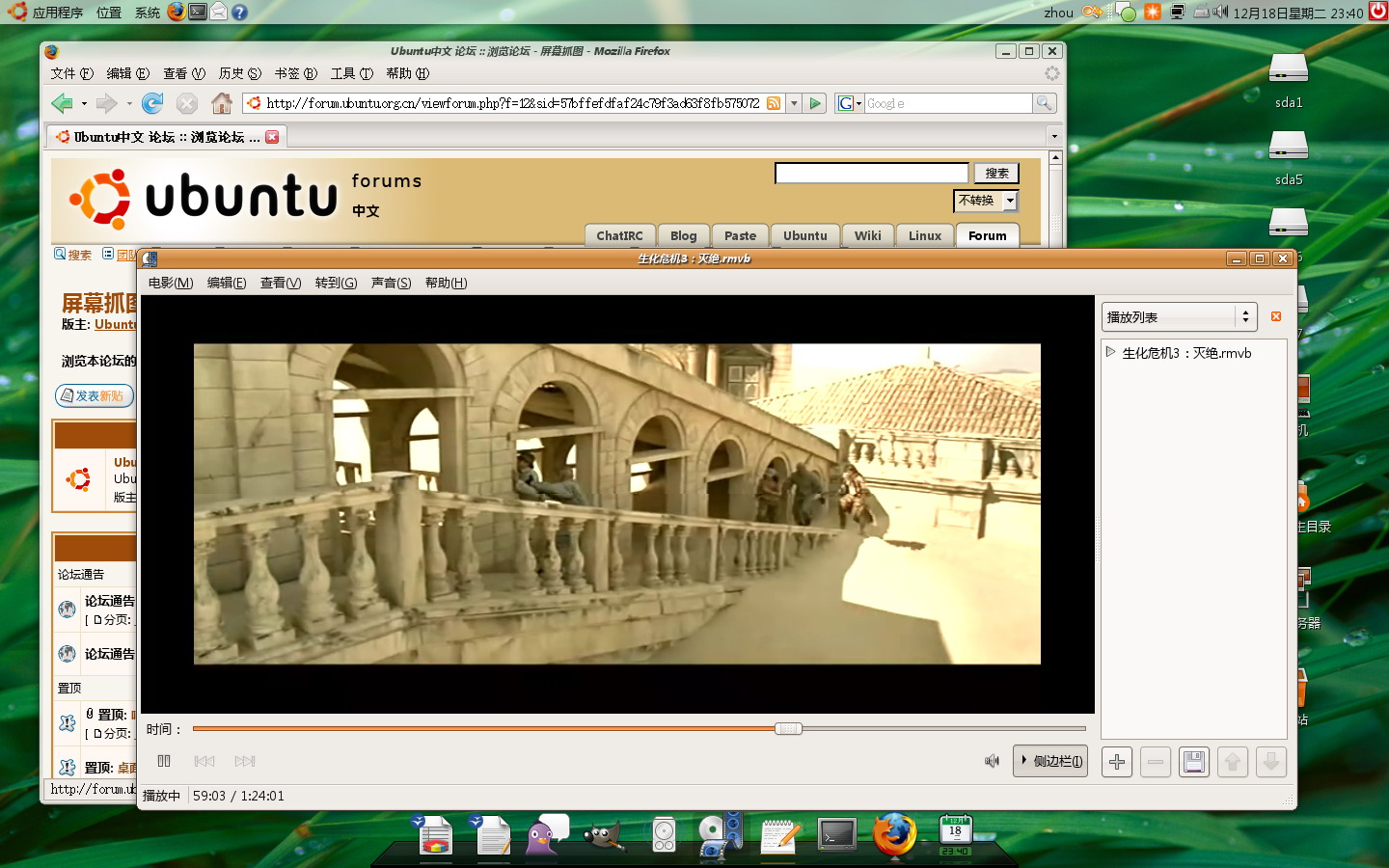
Task: Launch GIMP from the dock
Action: [604, 836]
